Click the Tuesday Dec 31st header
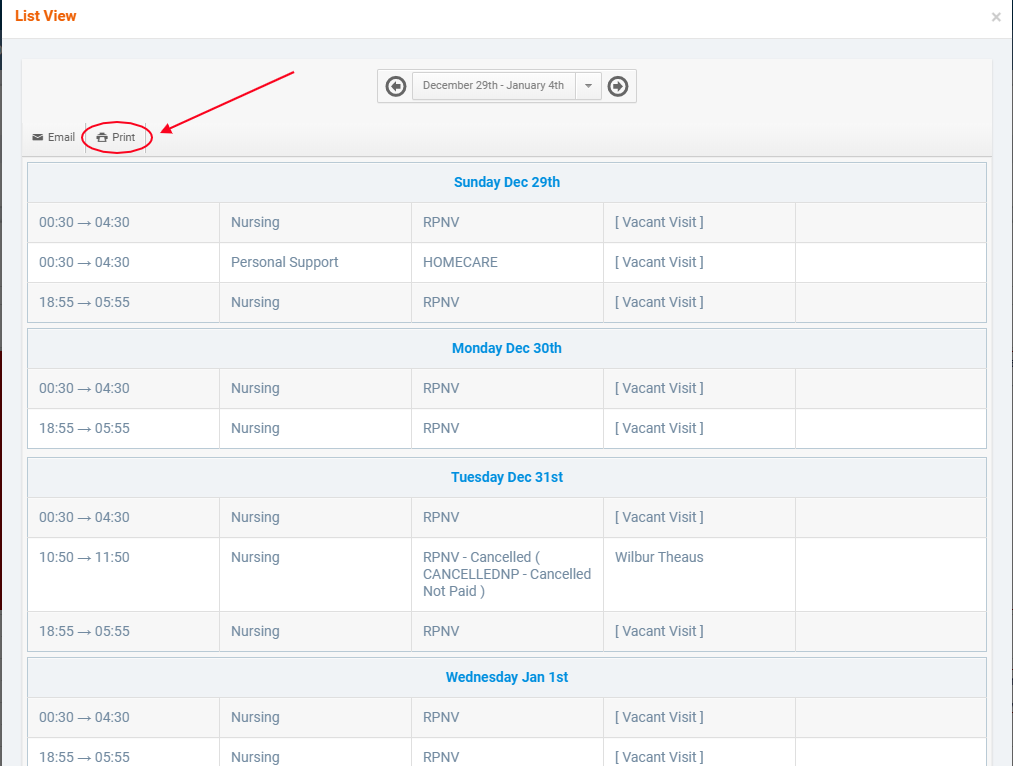The image size is (1013, 766). tap(506, 477)
